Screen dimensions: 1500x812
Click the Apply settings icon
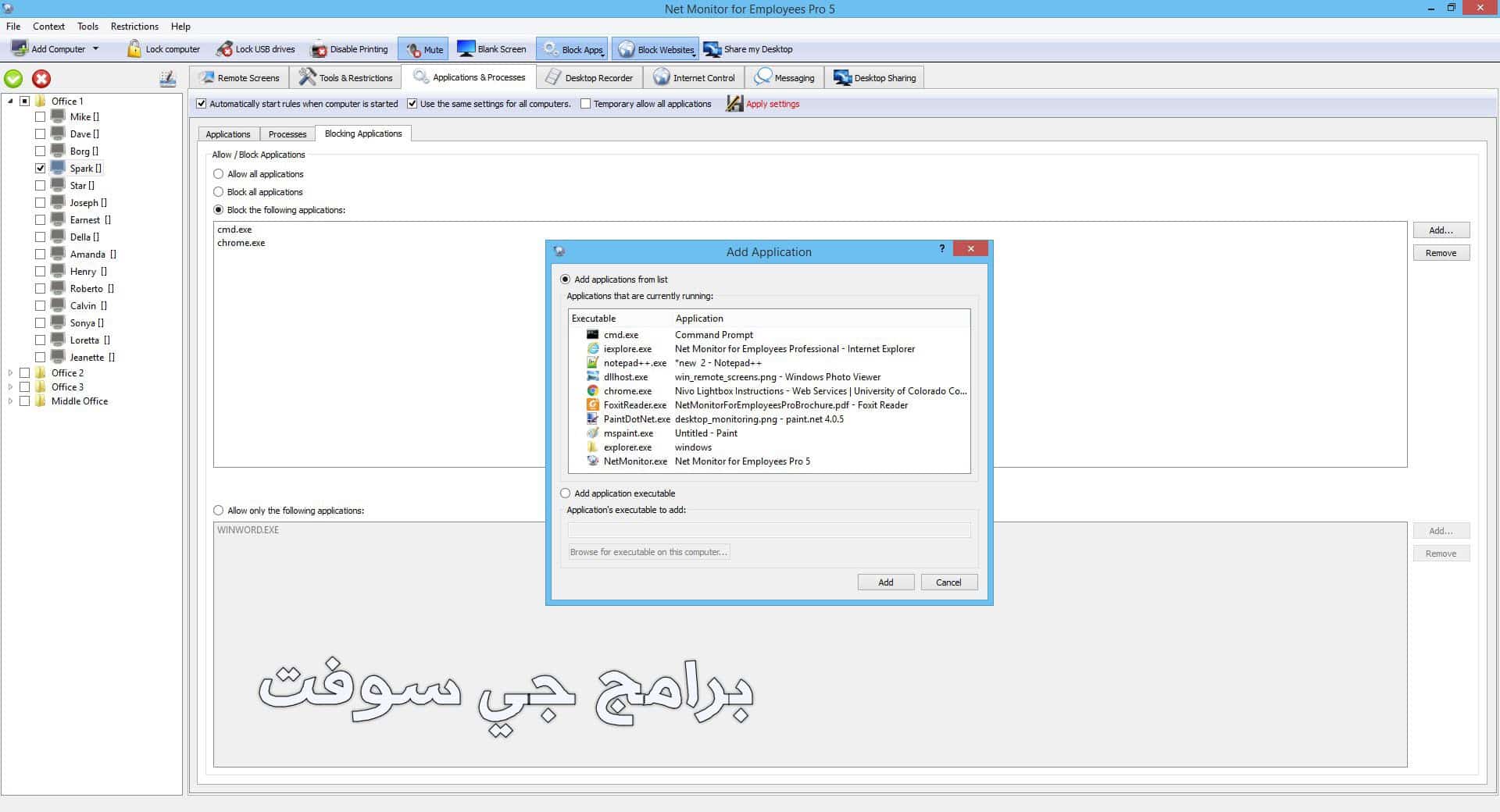tap(734, 103)
